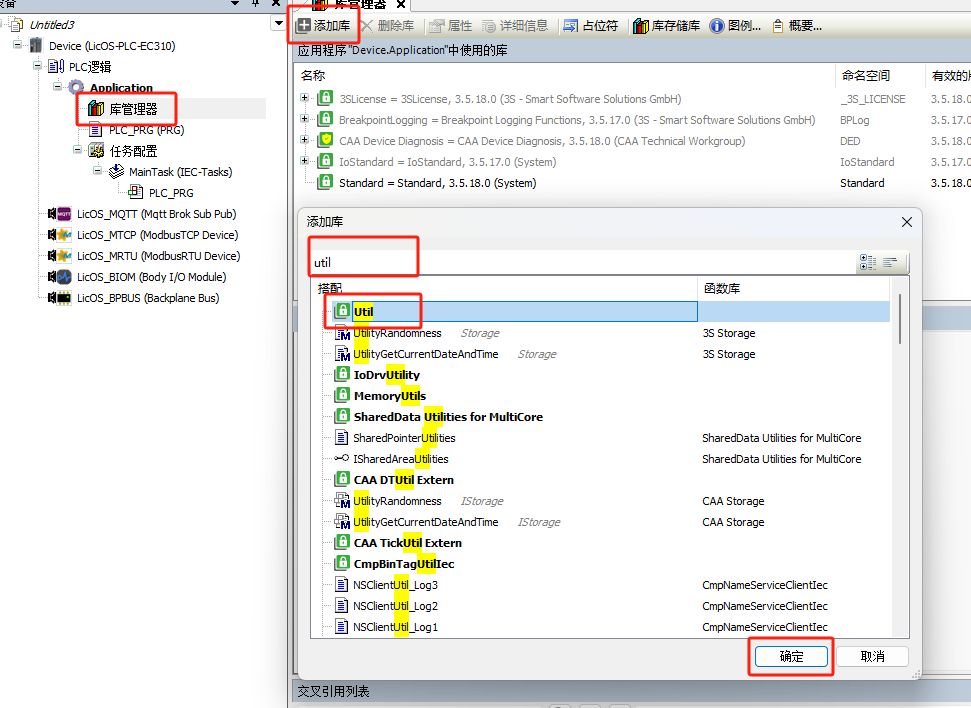Select MemoryUtils from the library list

[389, 396]
